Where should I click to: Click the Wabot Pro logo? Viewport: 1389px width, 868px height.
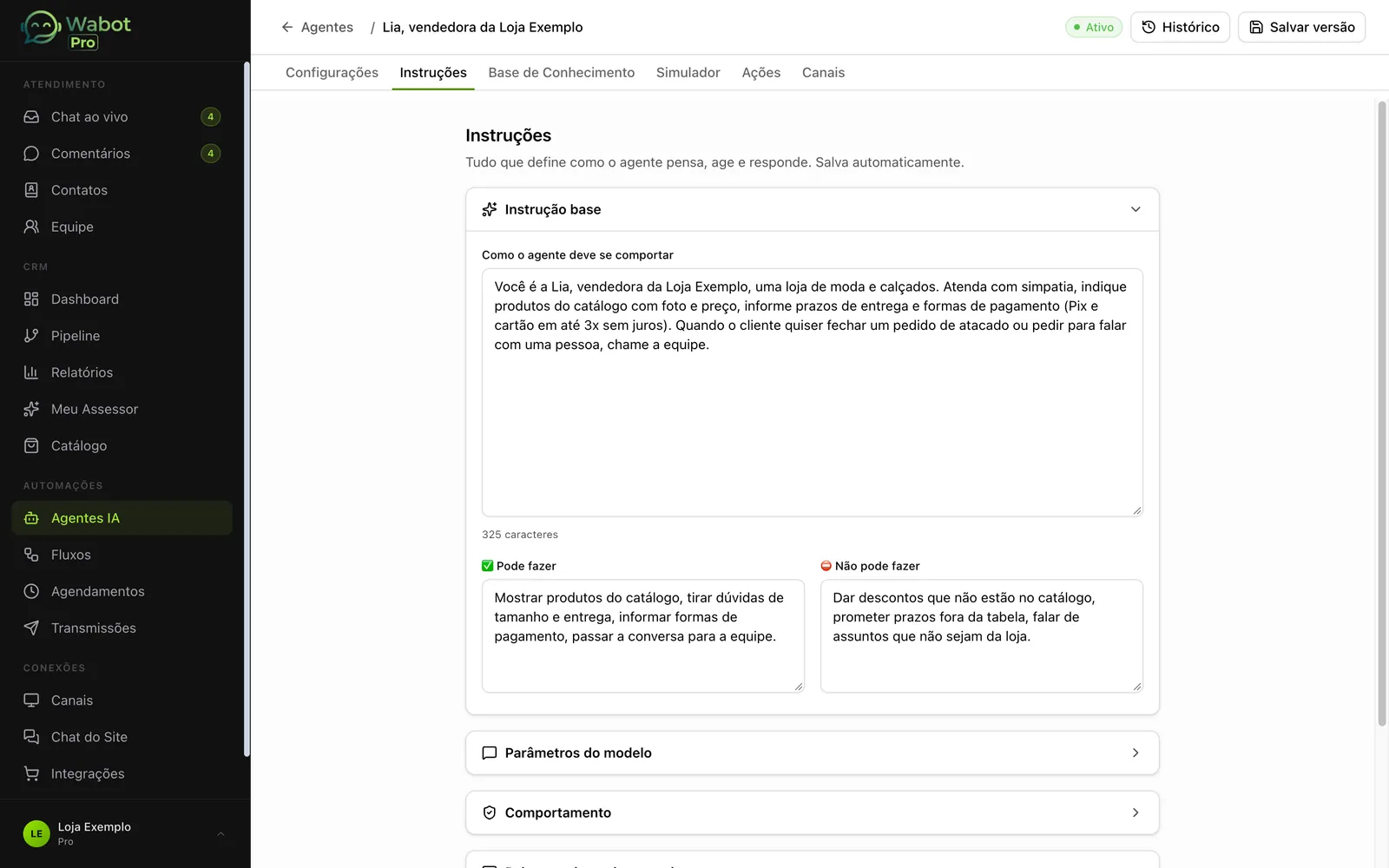click(76, 30)
